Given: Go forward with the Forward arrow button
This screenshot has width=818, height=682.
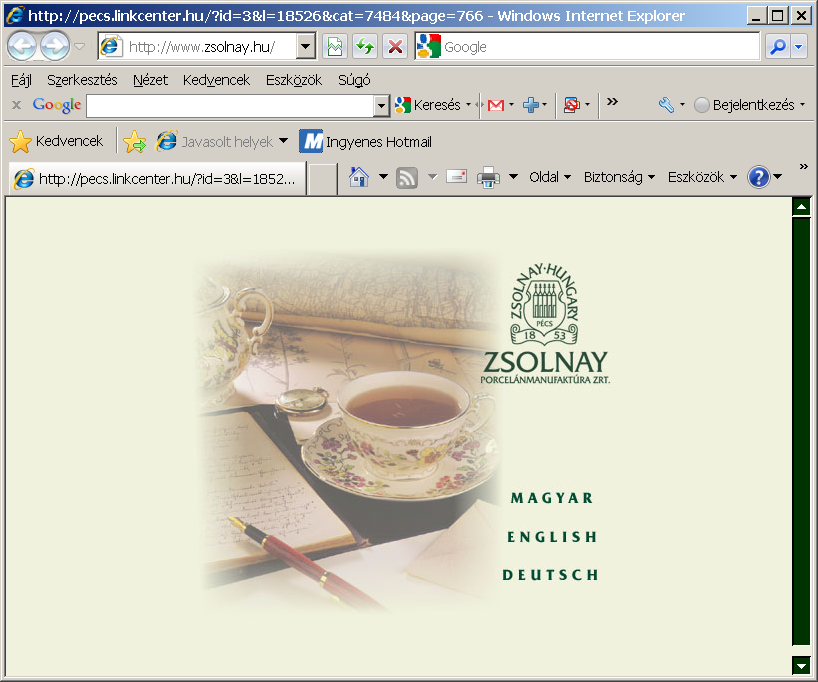Looking at the screenshot, I should [55, 46].
